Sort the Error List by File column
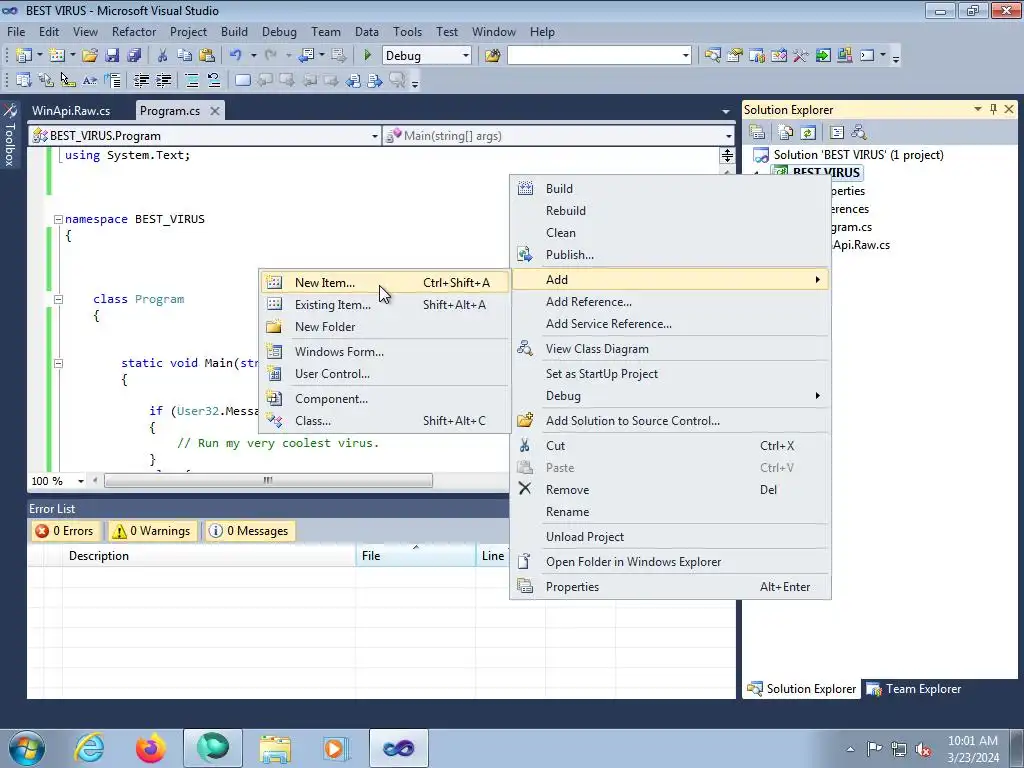Image resolution: width=1024 pixels, height=768 pixels. [x=415, y=556]
